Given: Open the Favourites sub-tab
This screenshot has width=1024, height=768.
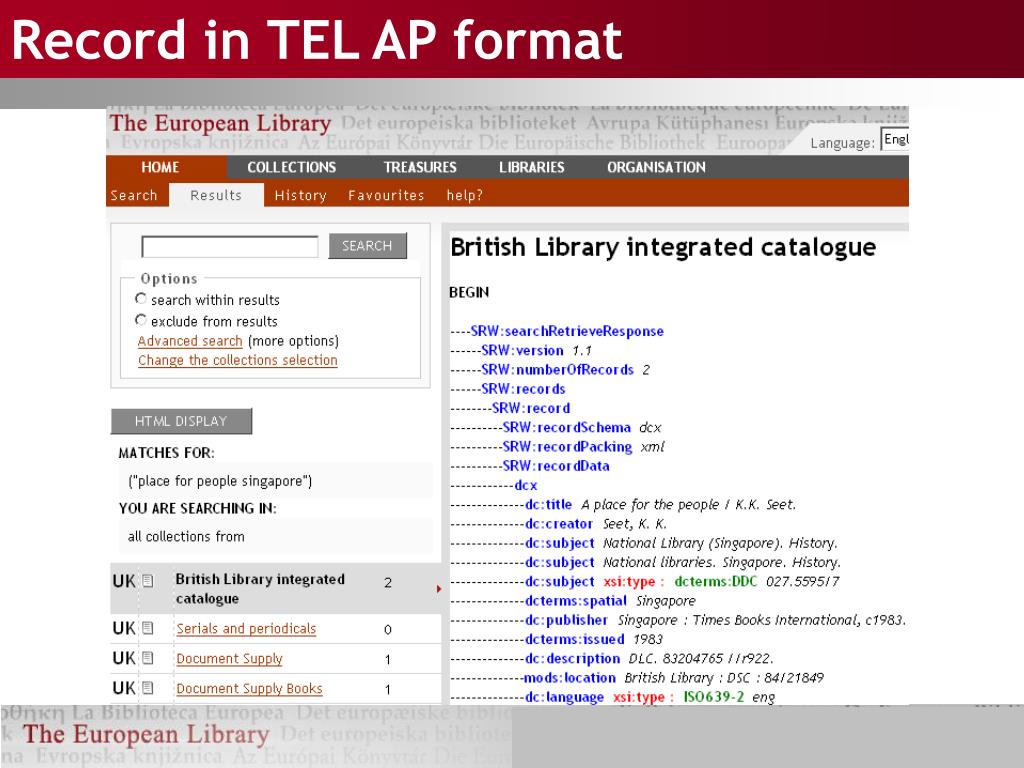Looking at the screenshot, I should 386,195.
